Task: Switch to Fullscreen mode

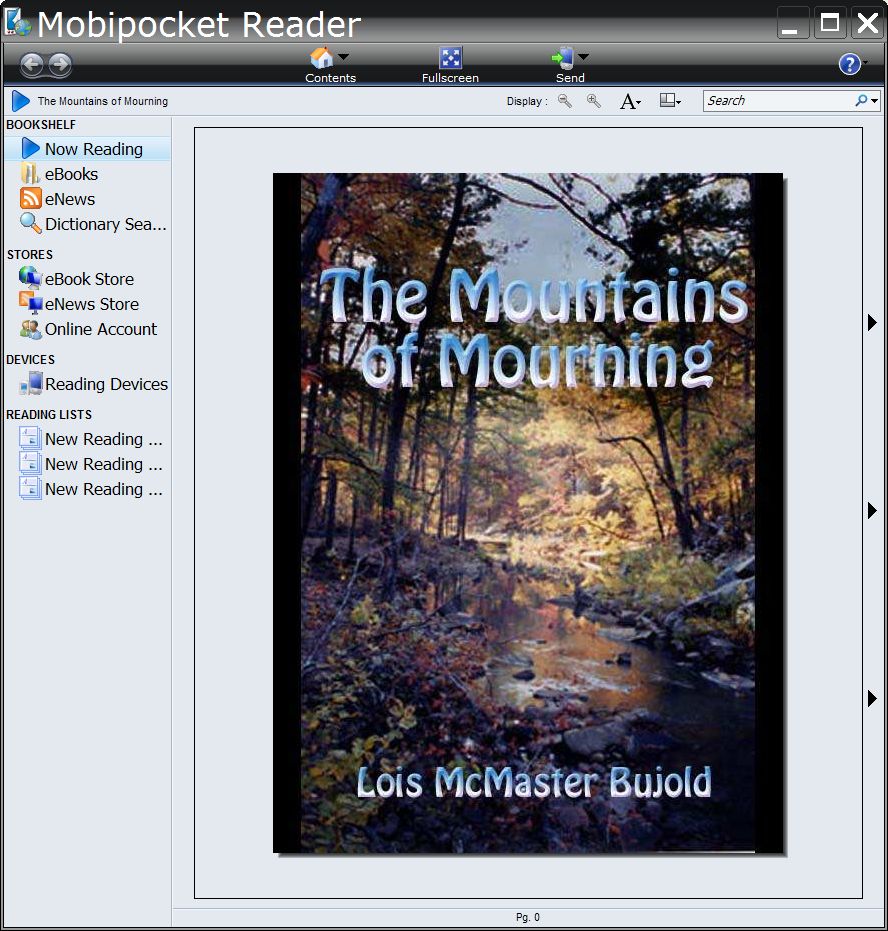Action: point(451,64)
